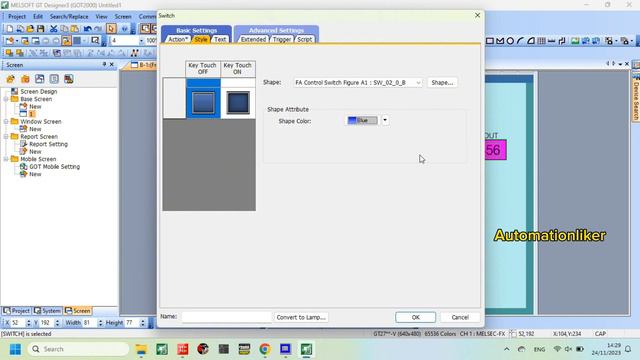The width and height of the screenshot is (640, 360).
Task: Click the Windows taskbar Search box
Action: 78,349
